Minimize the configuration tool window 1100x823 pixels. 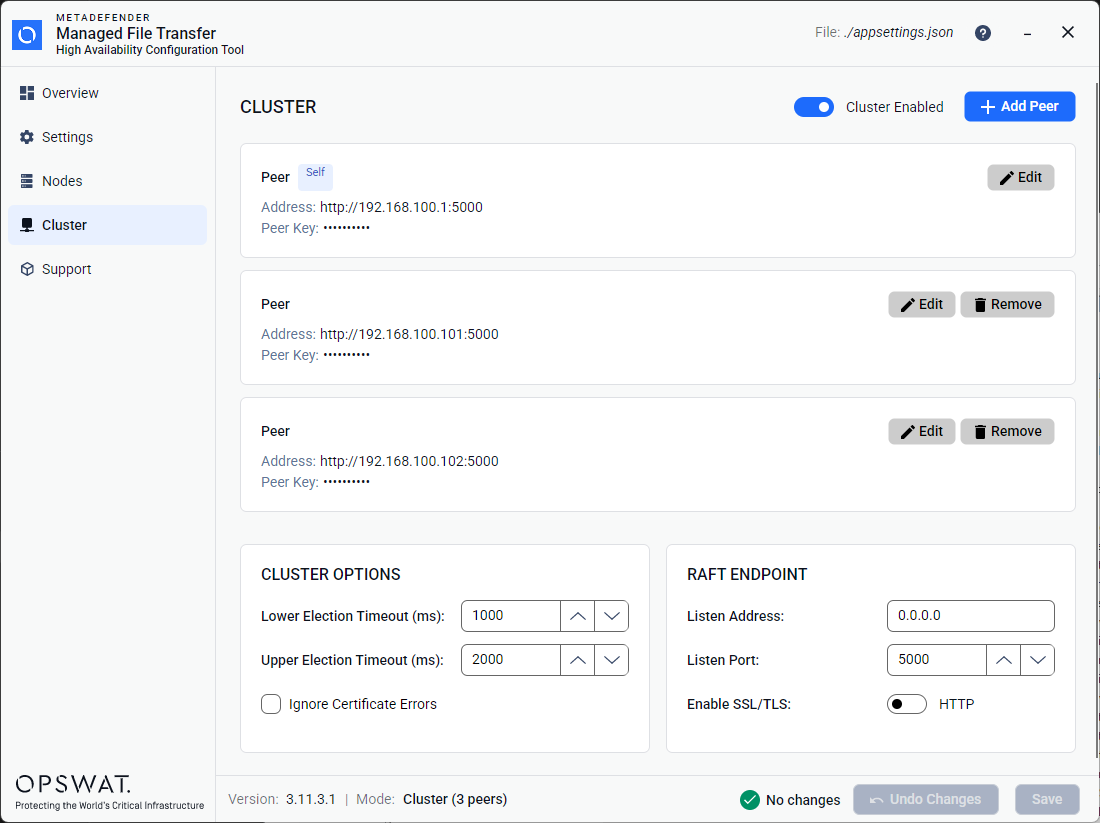[x=1027, y=33]
